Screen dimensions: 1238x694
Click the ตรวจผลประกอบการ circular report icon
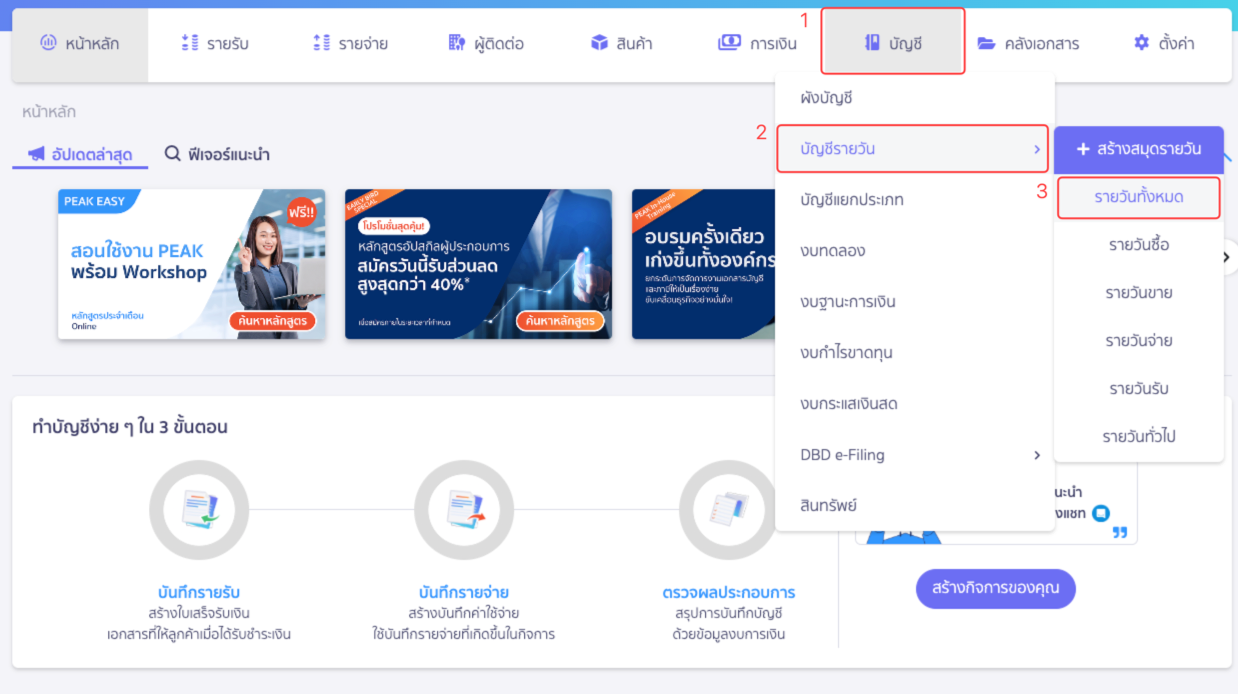tap(728, 510)
